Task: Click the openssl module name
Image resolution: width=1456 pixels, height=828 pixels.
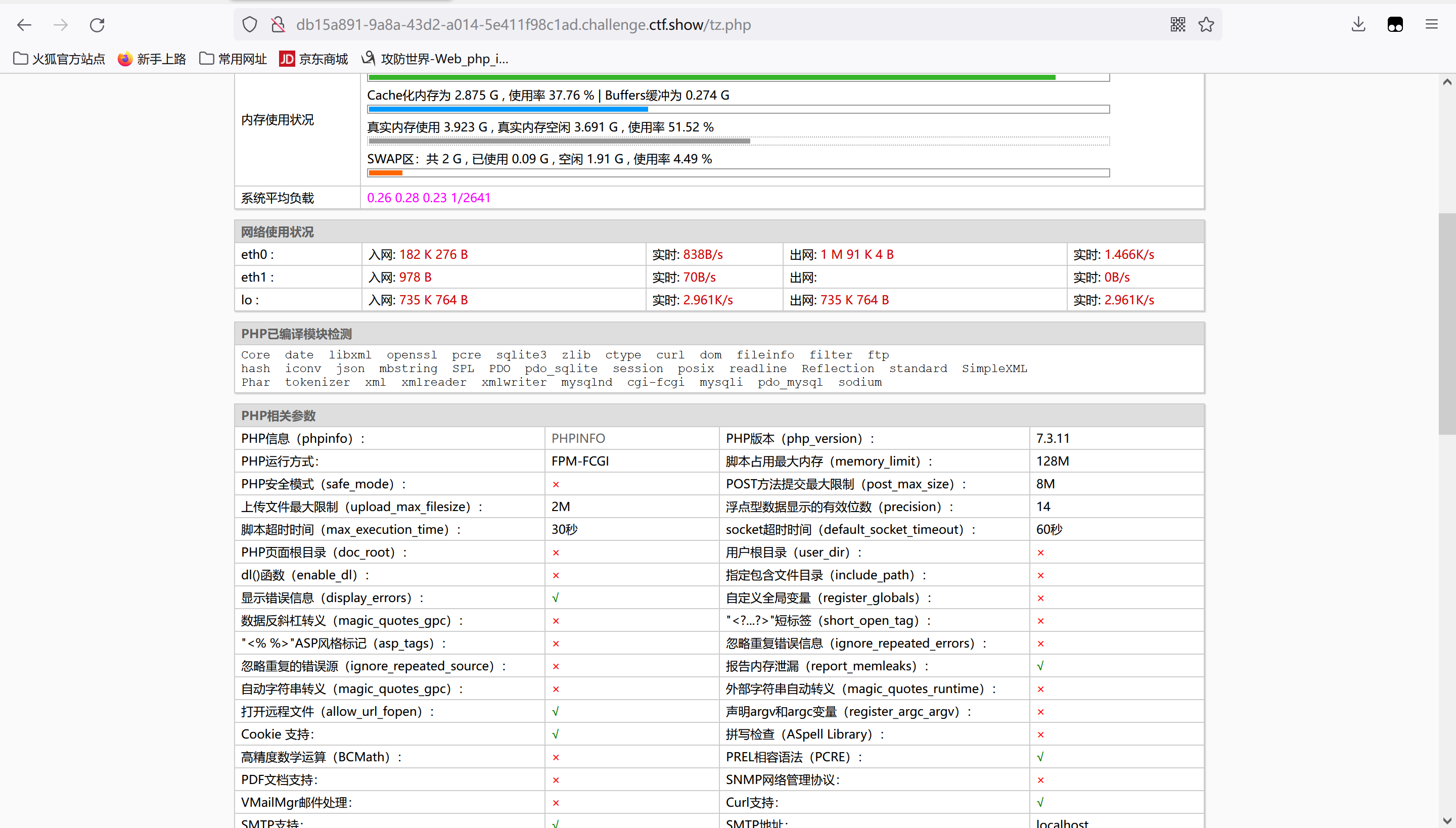Action: click(412, 355)
